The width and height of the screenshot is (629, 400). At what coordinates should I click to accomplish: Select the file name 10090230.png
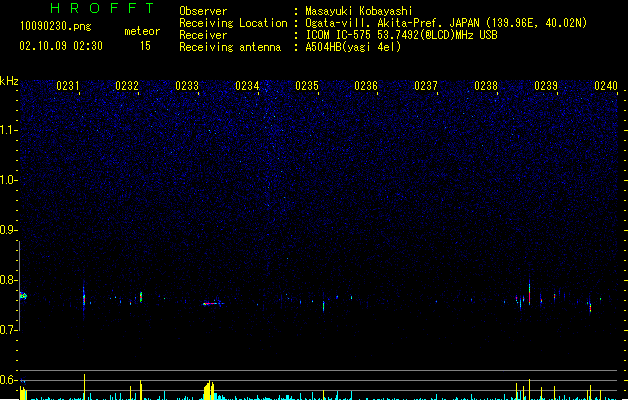[x=56, y=26]
